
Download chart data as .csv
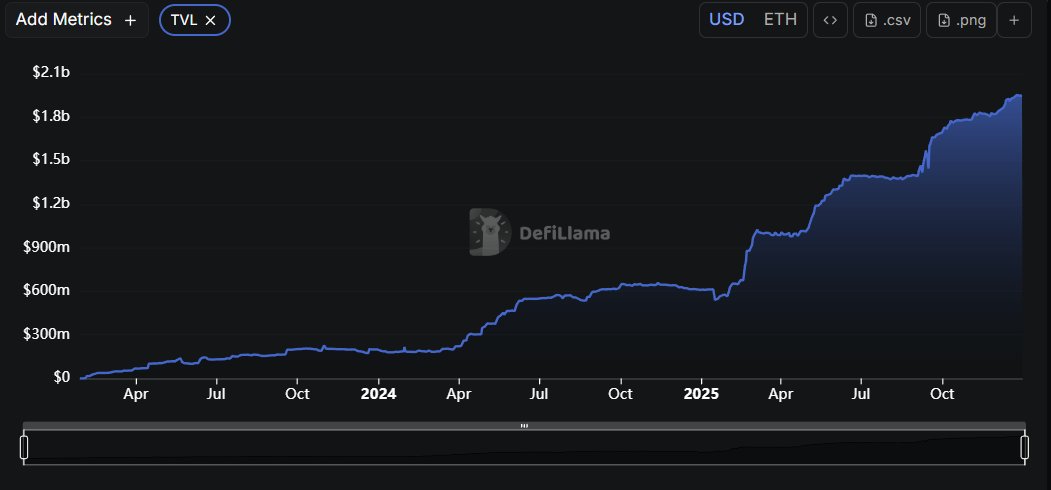coord(887,20)
